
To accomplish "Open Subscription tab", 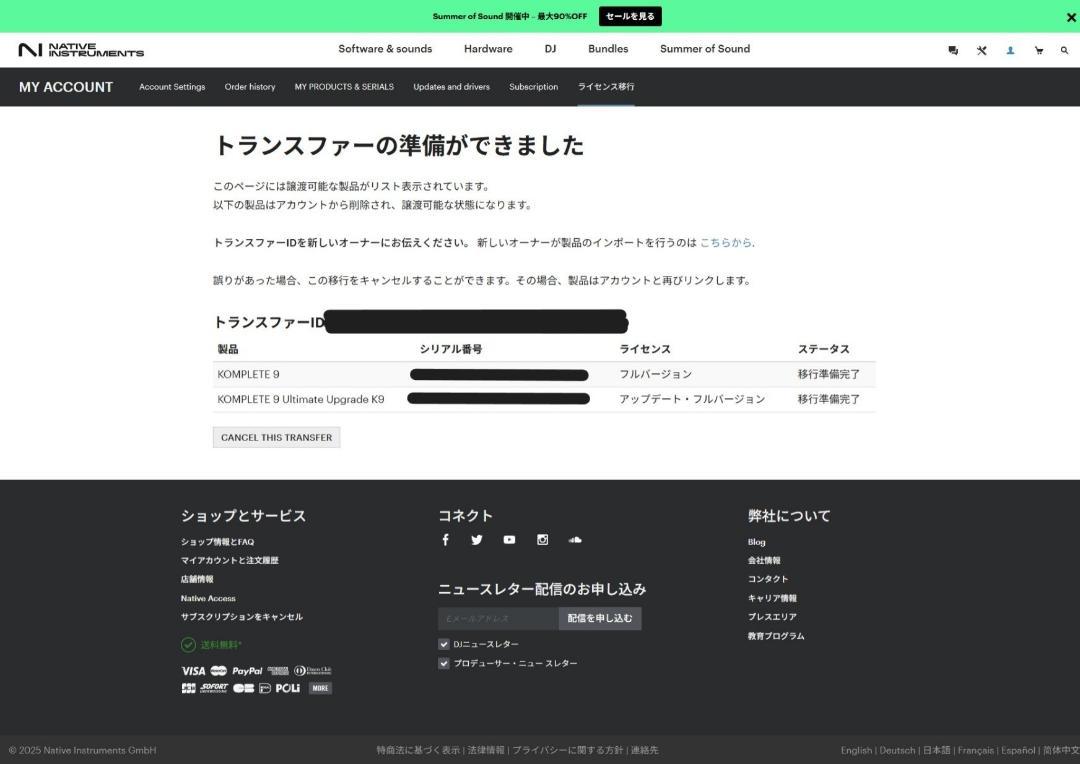I will pos(534,87).
